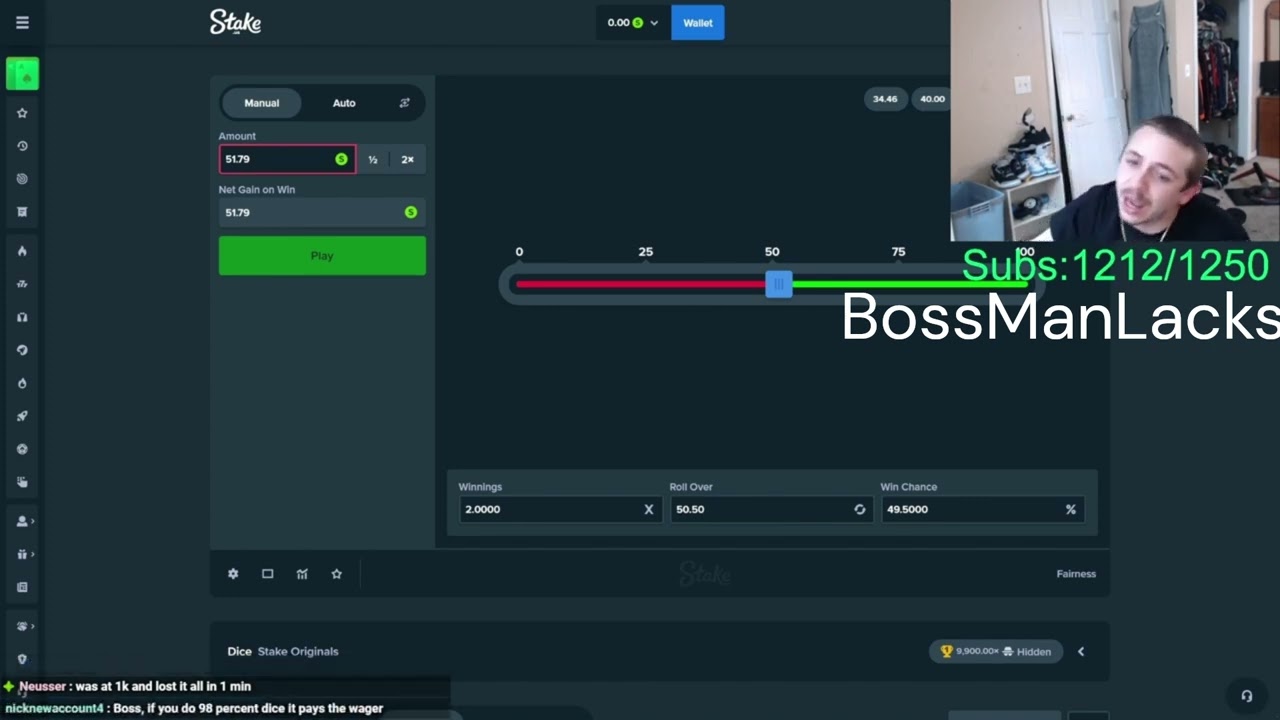Expand the people group section in sidebar
This screenshot has width=1280, height=720.
tap(24, 626)
